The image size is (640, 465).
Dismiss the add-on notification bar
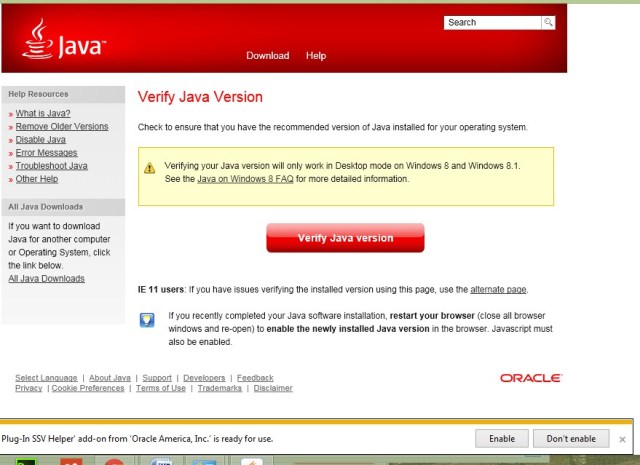(x=622, y=439)
